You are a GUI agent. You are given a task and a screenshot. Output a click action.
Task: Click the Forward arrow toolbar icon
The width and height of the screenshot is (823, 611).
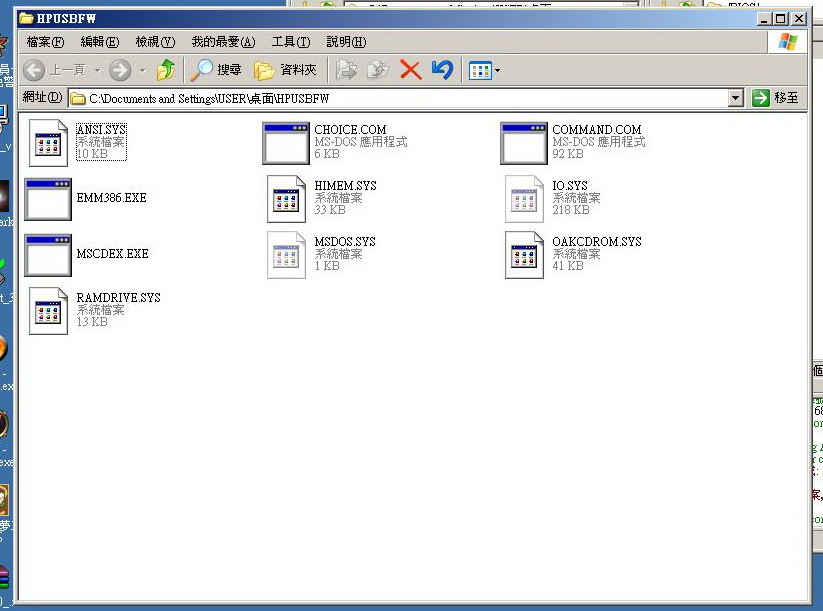120,70
